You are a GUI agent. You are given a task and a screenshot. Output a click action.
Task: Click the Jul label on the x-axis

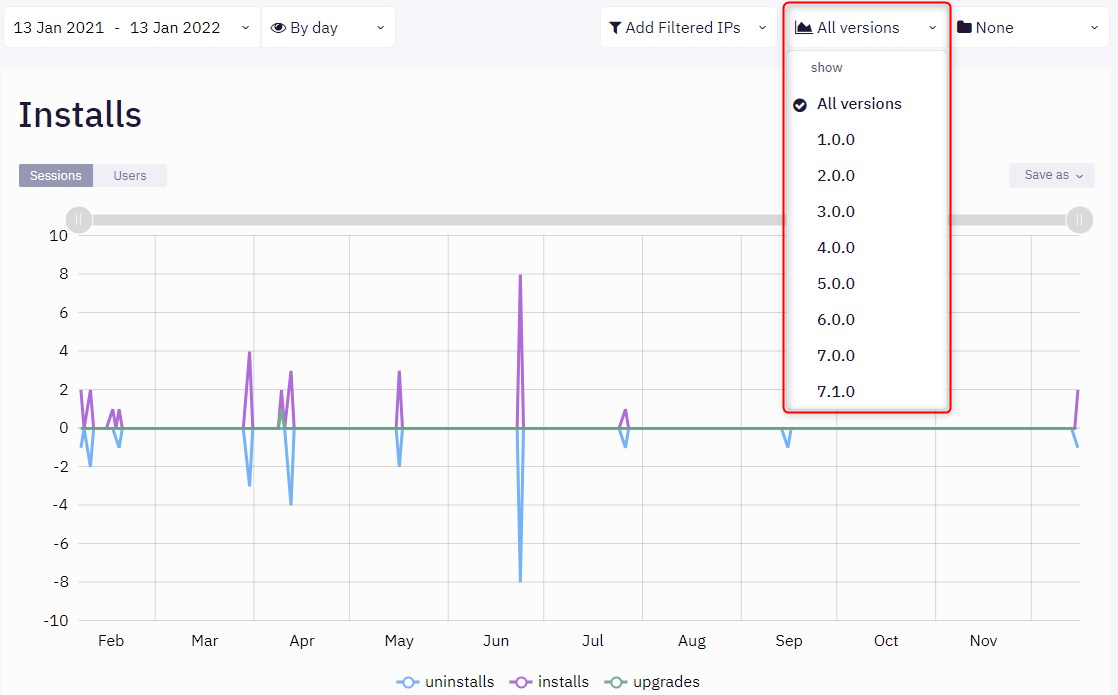click(x=593, y=641)
